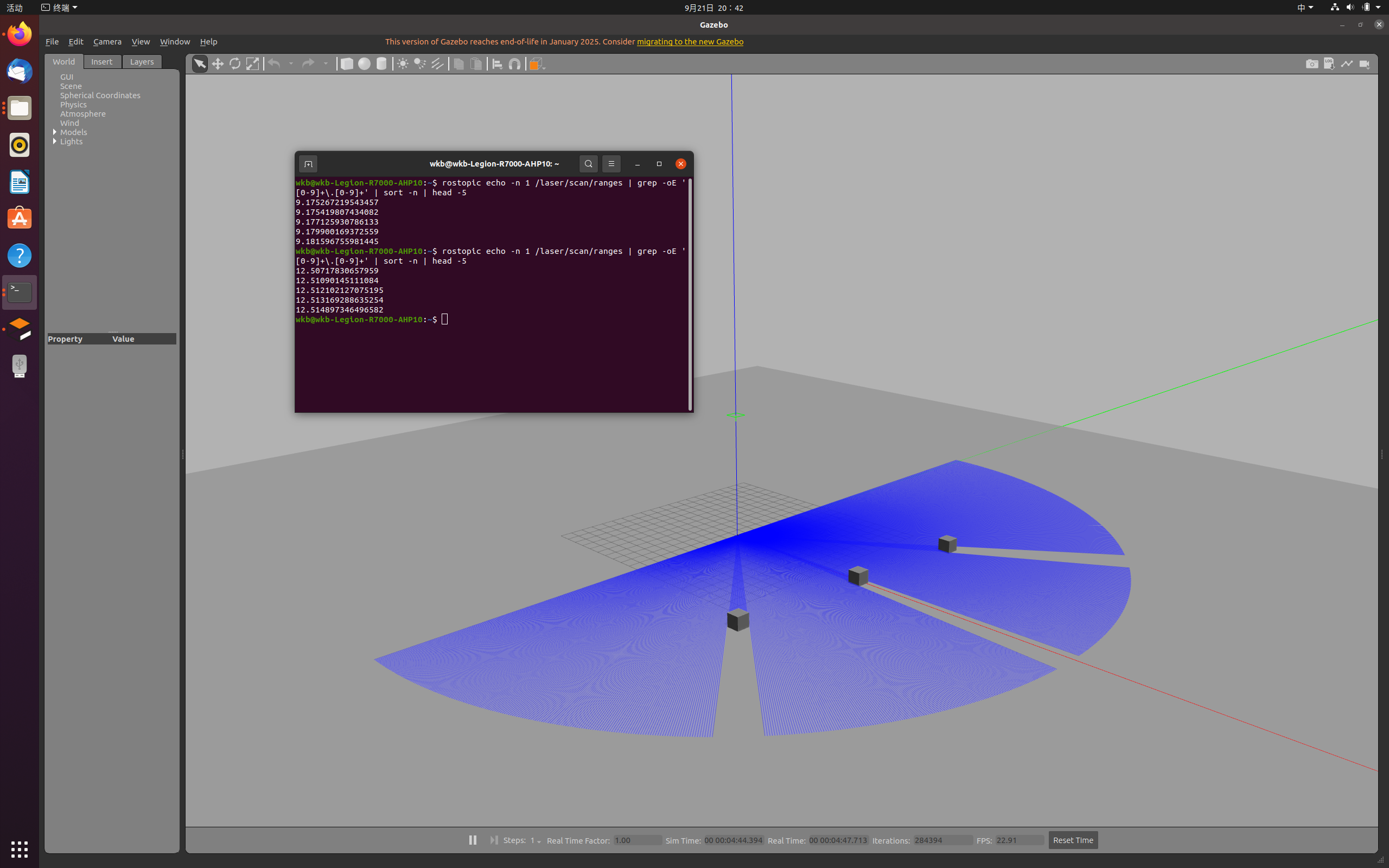Select the translate mode tool
The height and width of the screenshot is (868, 1389).
218,63
